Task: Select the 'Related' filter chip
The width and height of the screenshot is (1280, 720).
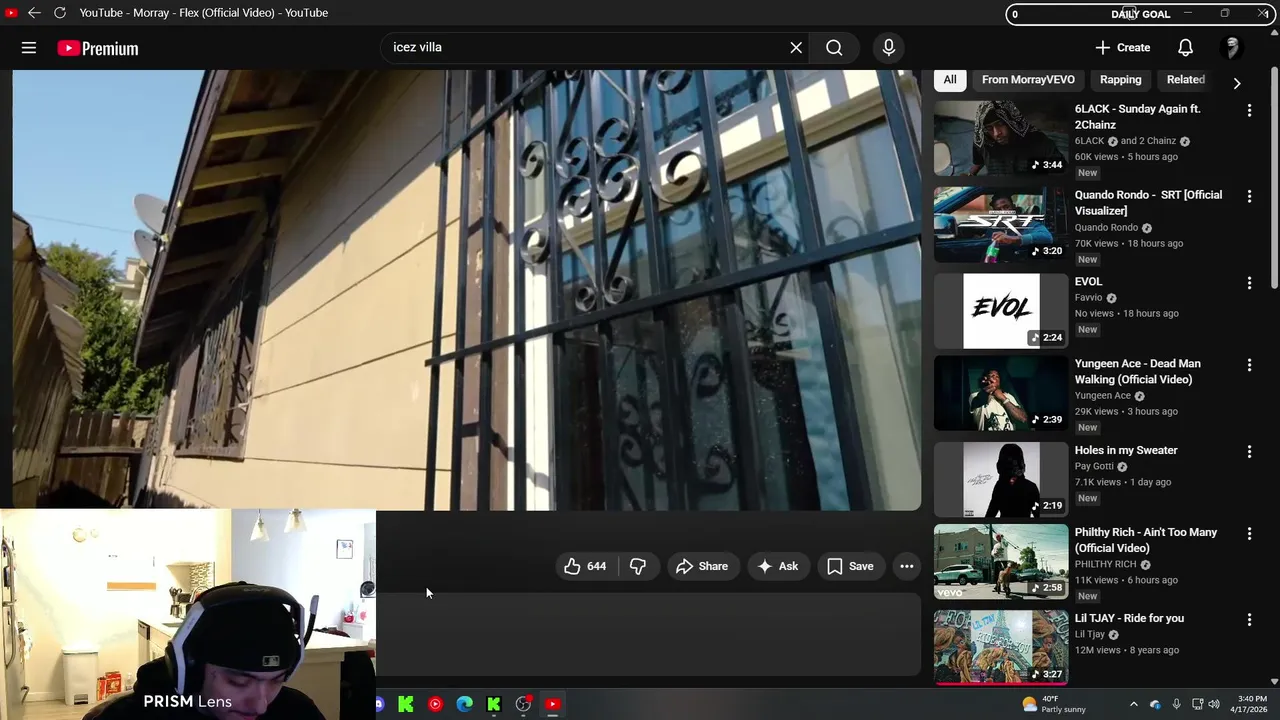Action: click(x=1185, y=79)
